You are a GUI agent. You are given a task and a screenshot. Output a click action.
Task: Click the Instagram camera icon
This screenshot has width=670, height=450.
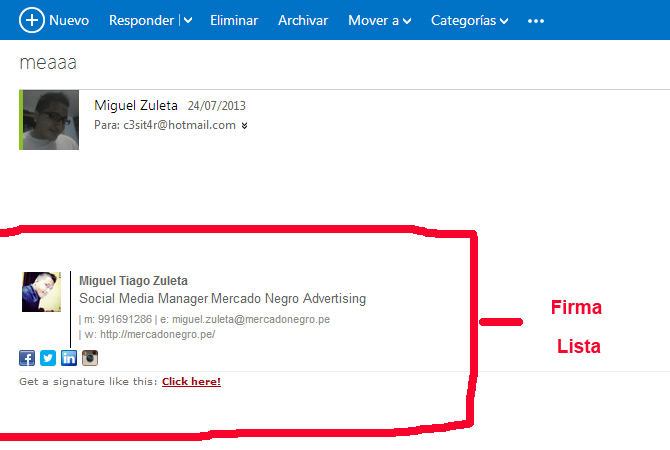(x=90, y=359)
